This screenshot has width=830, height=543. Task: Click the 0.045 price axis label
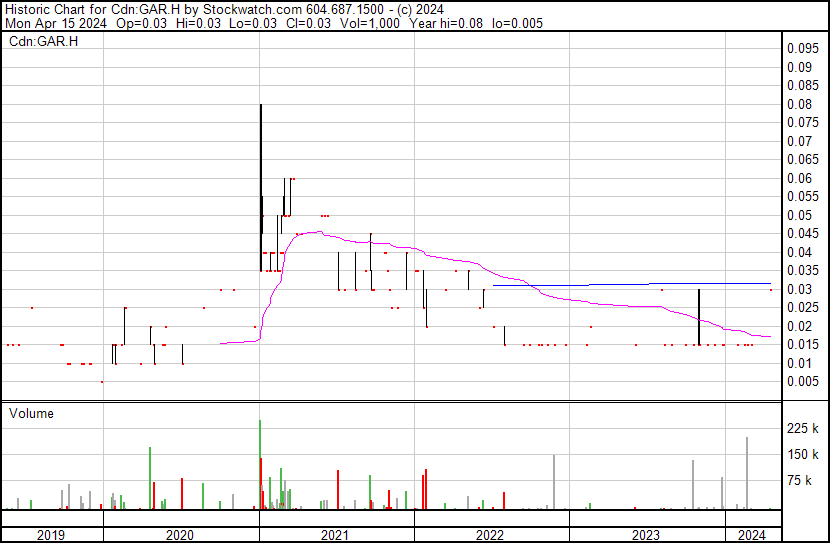(803, 233)
